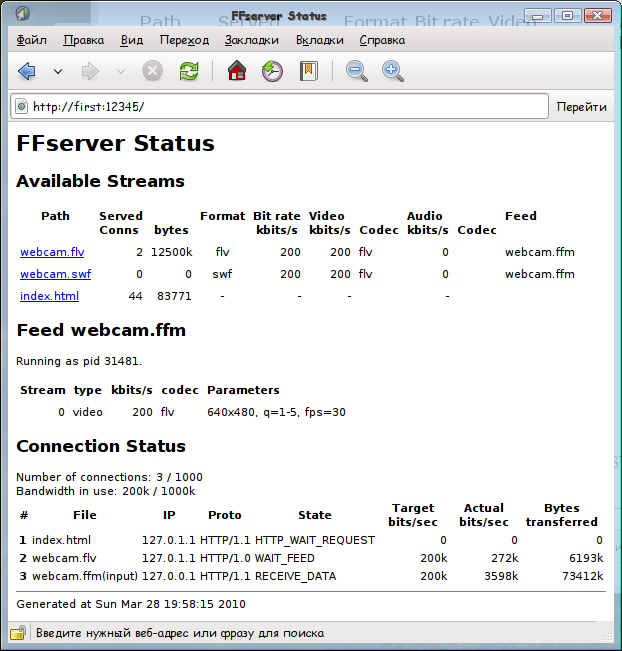Open the webcam.flv stream link
The width and height of the screenshot is (622, 651).
coord(52,252)
